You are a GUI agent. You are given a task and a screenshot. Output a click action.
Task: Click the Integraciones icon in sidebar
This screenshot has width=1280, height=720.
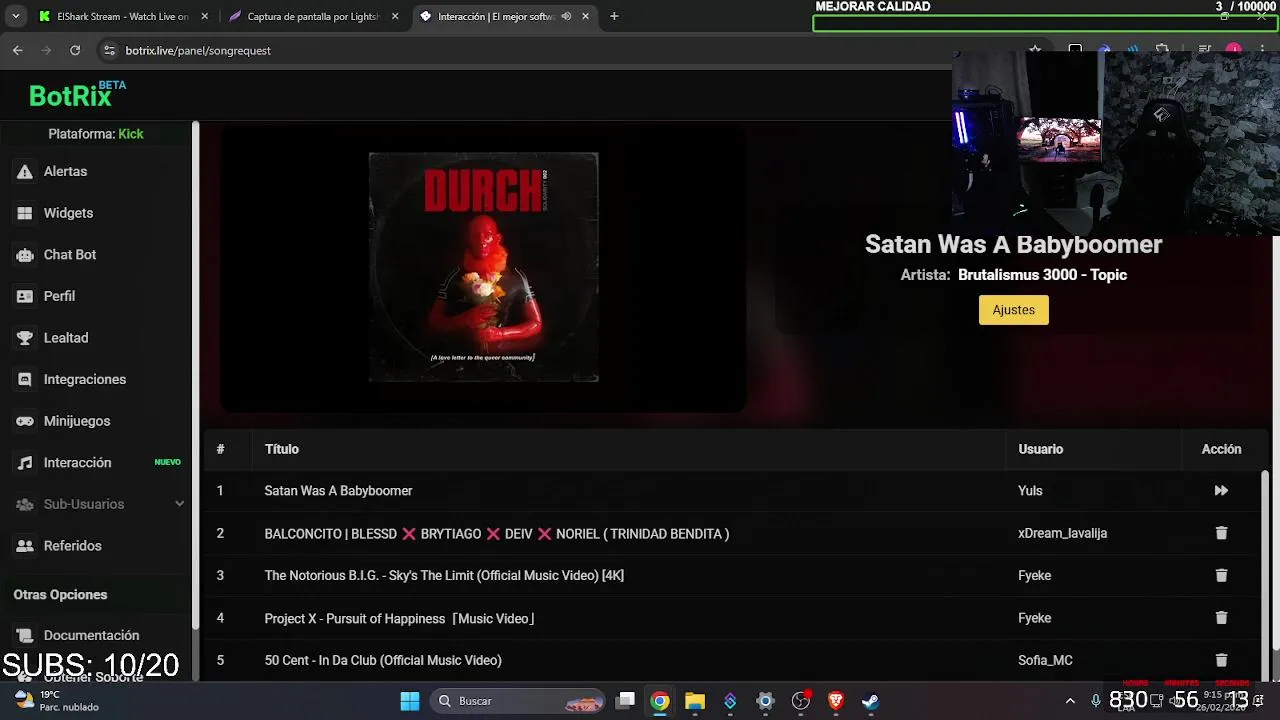pyautogui.click(x=25, y=379)
